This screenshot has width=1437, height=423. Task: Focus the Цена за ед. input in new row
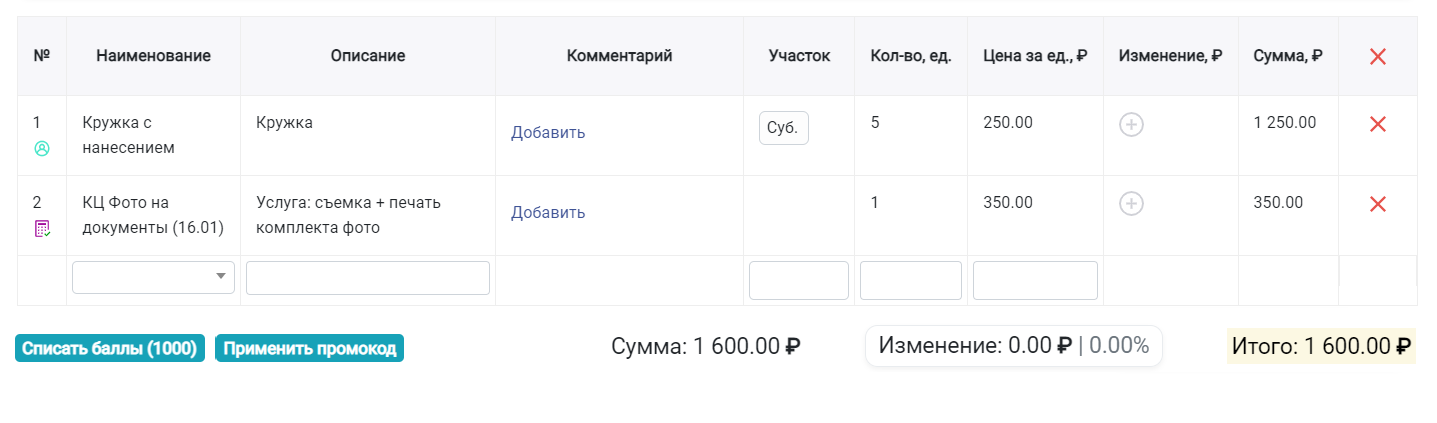[1035, 280]
